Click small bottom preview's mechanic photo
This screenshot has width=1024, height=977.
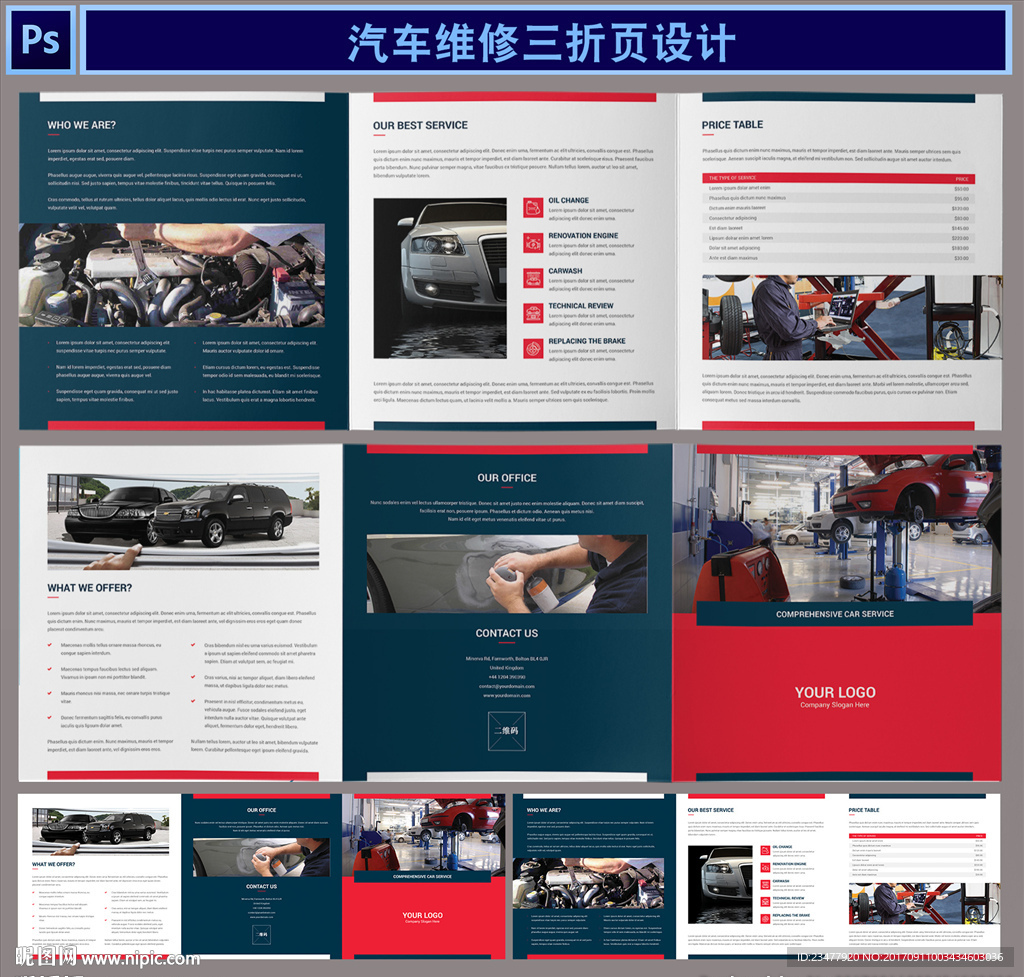(x=924, y=904)
